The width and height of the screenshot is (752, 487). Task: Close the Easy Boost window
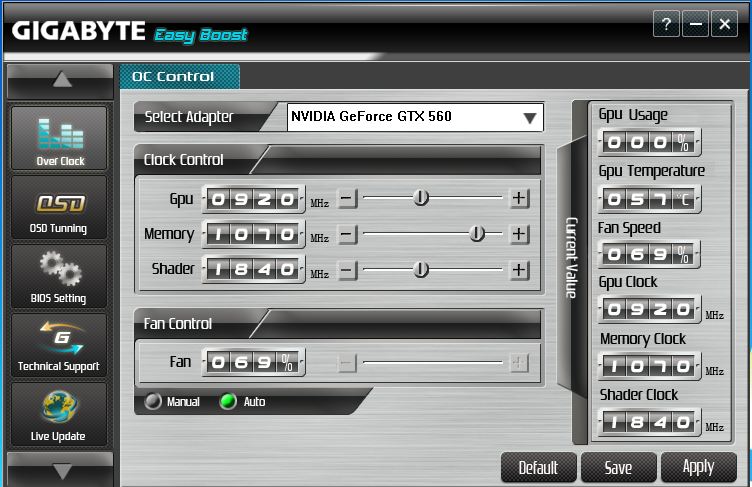point(725,24)
